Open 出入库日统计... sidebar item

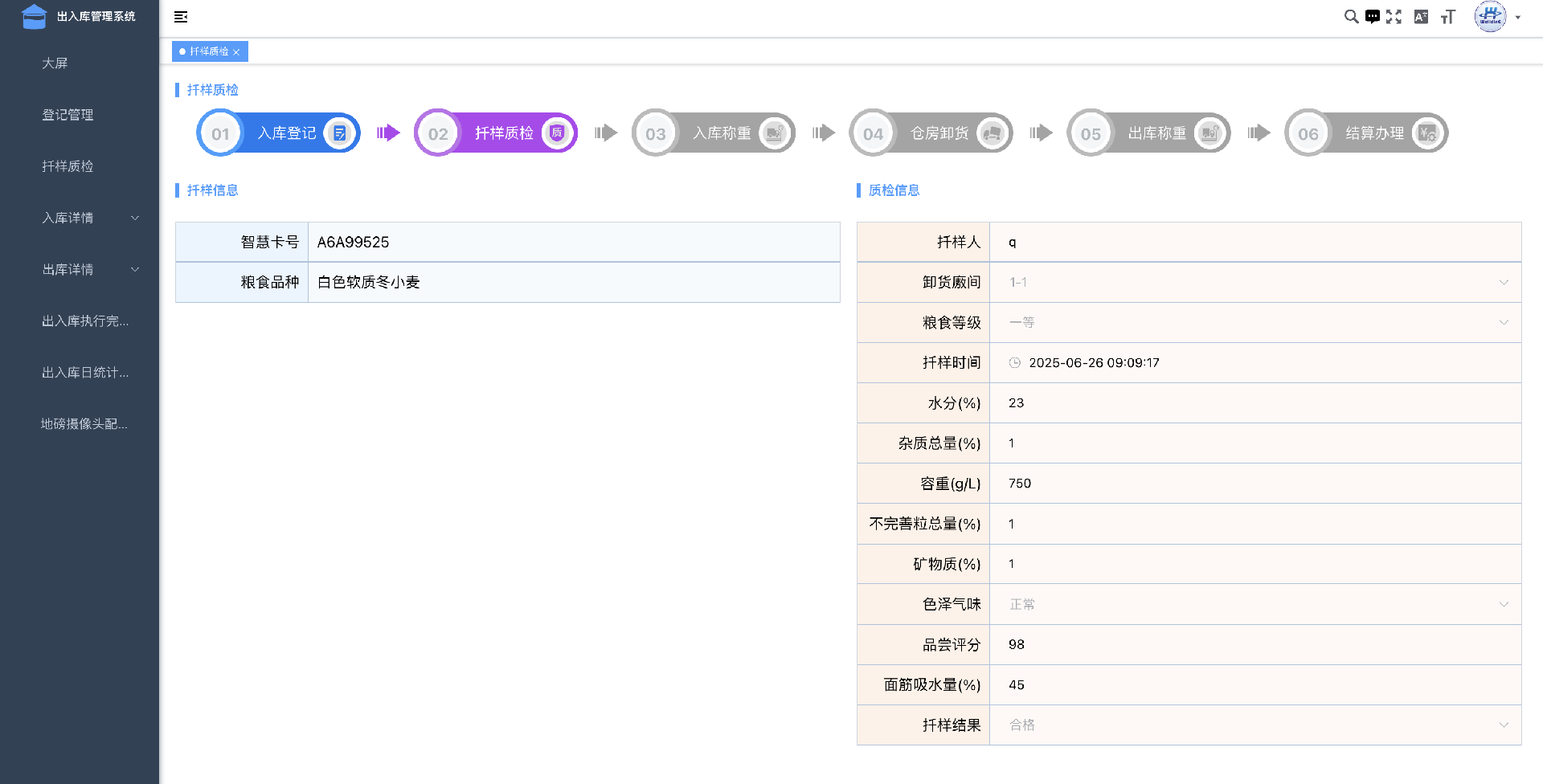click(x=80, y=372)
